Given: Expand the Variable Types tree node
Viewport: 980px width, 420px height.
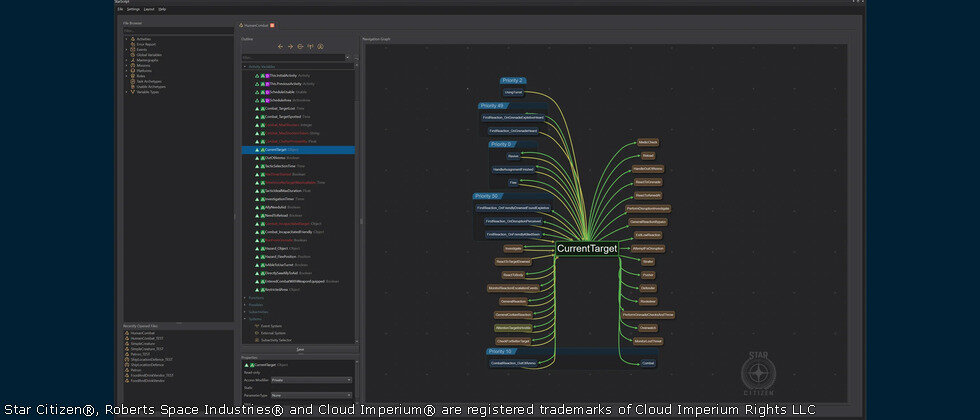Looking at the screenshot, I should [x=126, y=91].
